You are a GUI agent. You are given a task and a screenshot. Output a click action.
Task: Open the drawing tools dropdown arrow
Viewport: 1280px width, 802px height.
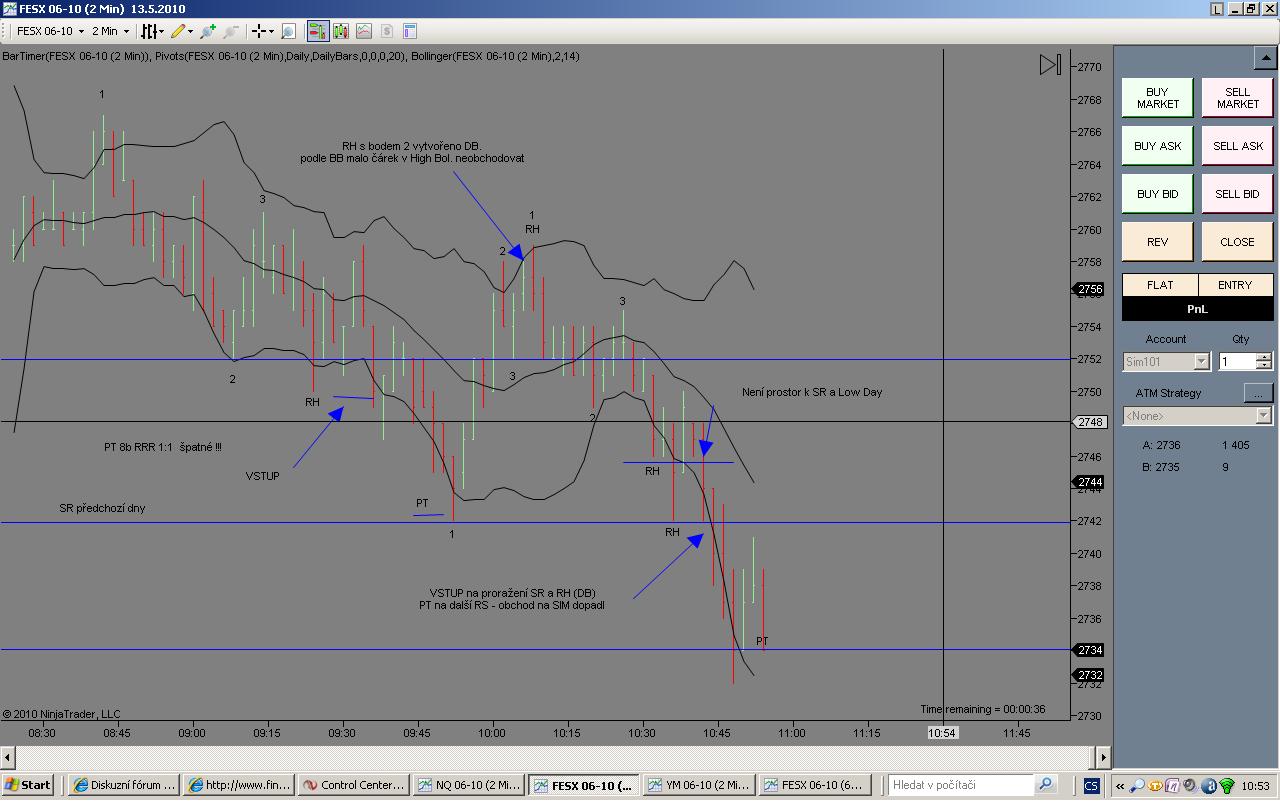click(x=191, y=32)
